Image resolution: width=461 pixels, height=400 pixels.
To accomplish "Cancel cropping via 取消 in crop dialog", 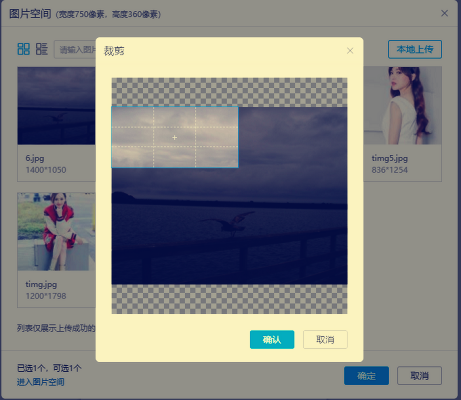I will [325, 339].
